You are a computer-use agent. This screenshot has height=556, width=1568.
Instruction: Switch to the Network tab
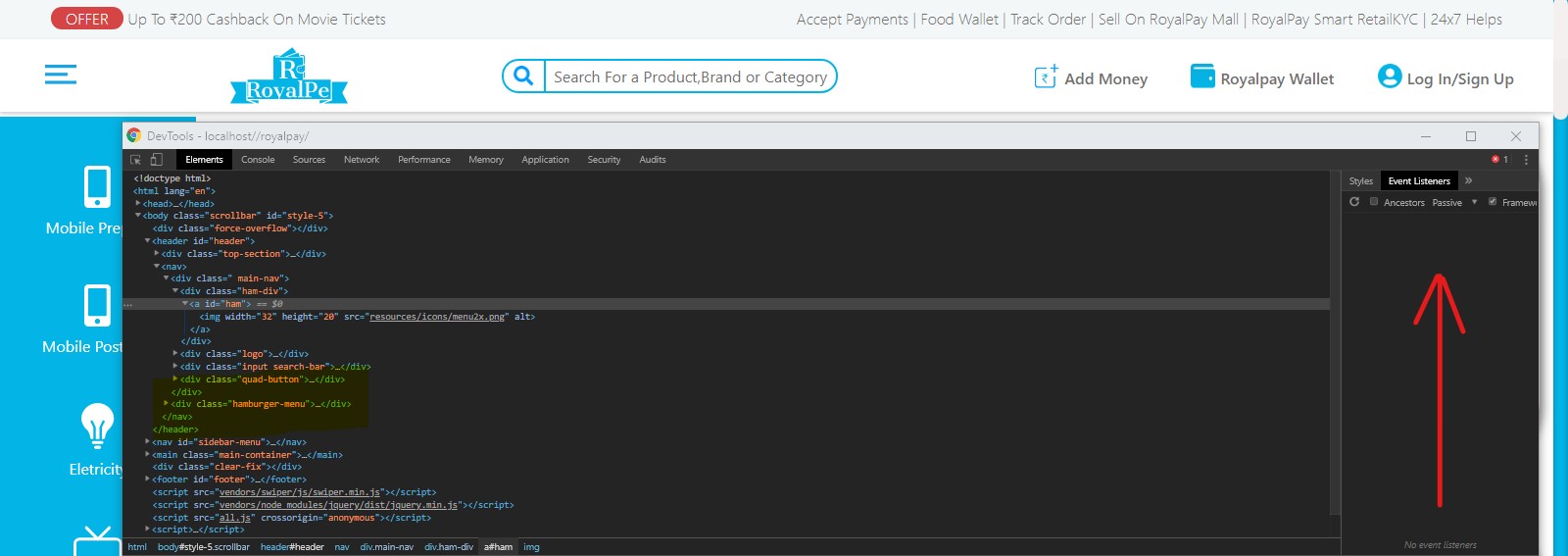(x=362, y=159)
